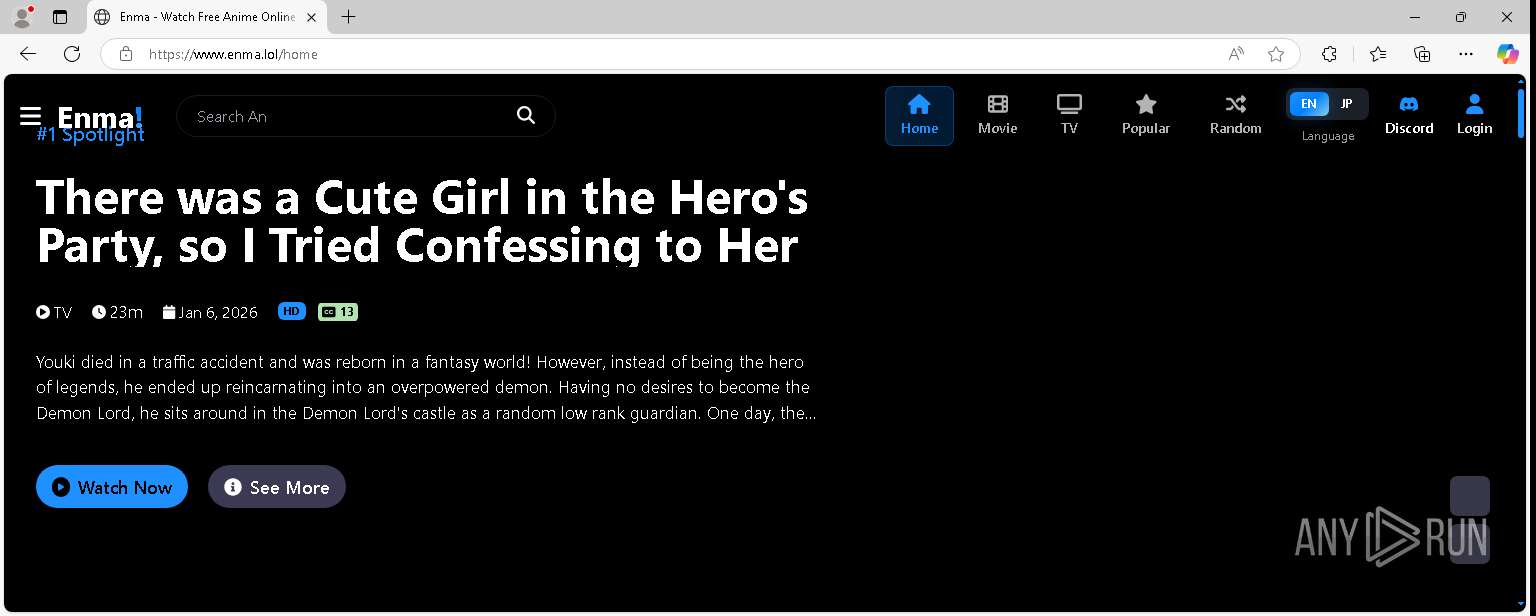Click the TV type label under the title
Image resolution: width=1536 pixels, height=616 pixels.
pyautogui.click(x=54, y=312)
